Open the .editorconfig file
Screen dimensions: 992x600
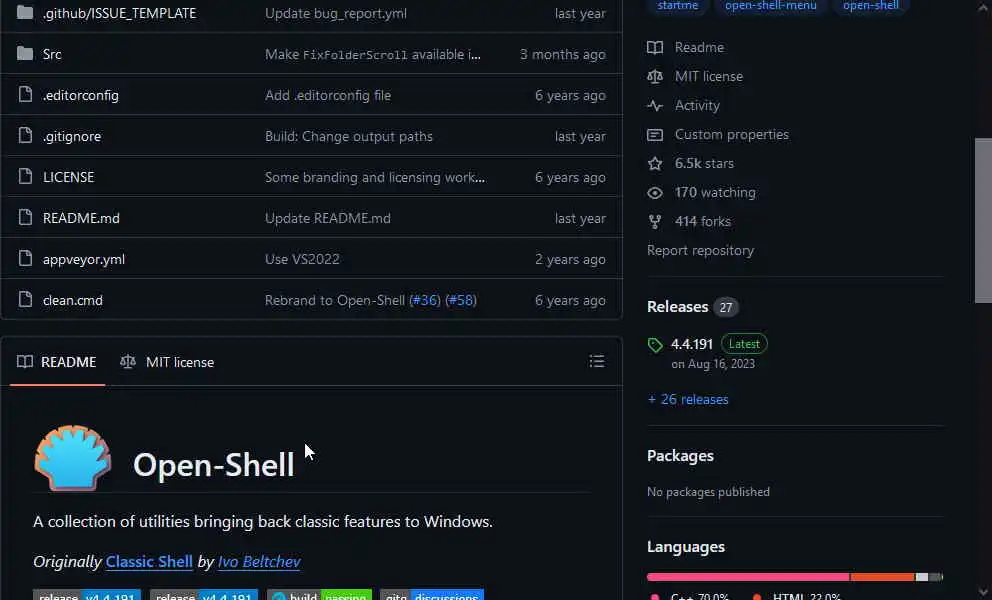click(x=80, y=96)
